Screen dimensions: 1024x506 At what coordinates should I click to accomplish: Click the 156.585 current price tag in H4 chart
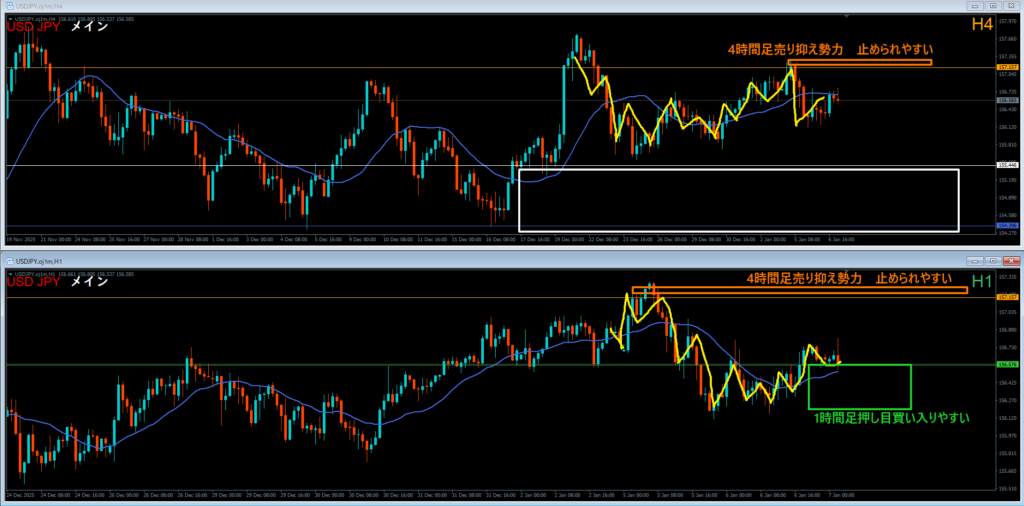pos(1006,101)
